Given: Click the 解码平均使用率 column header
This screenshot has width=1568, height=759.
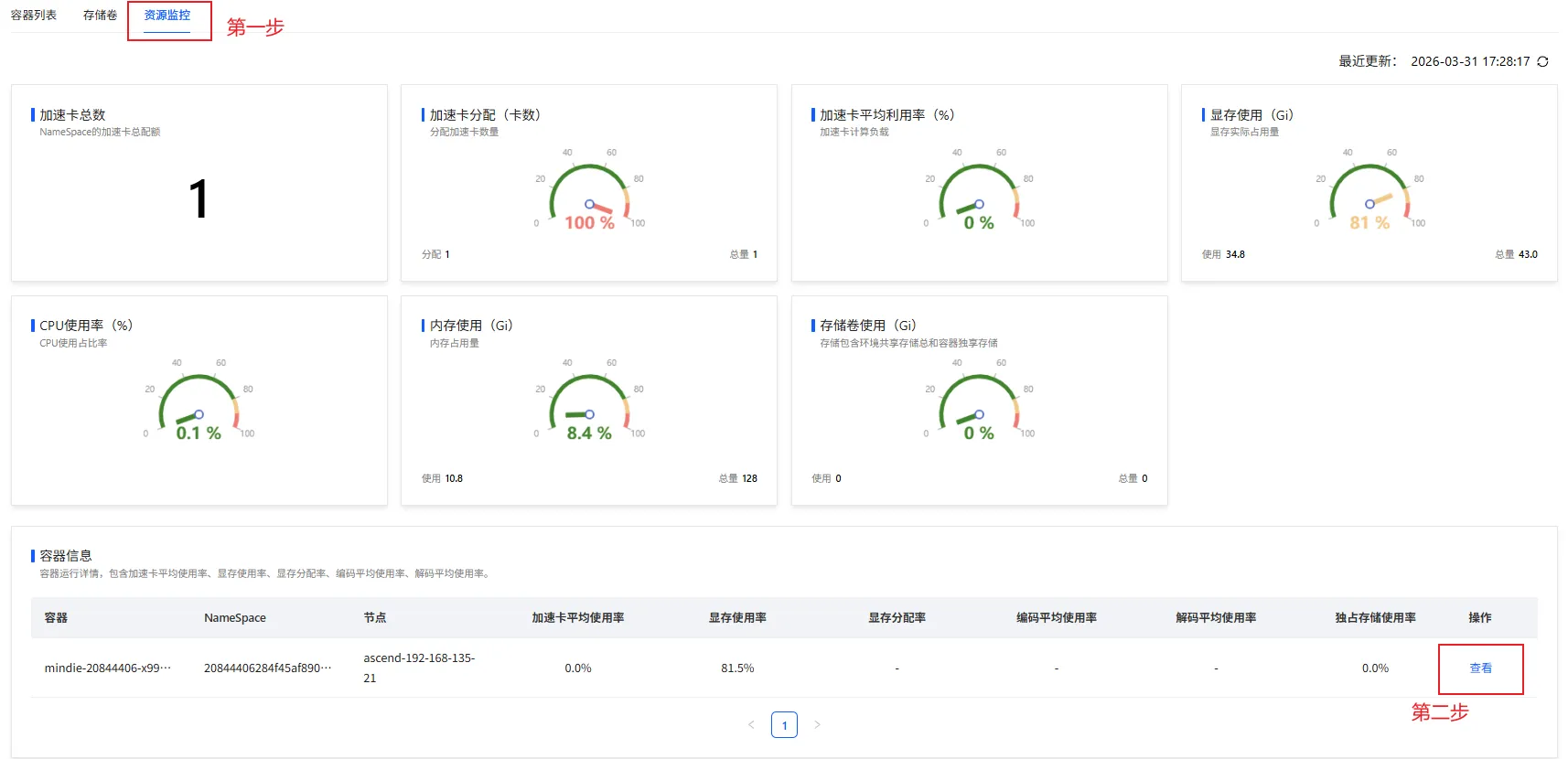Looking at the screenshot, I should (1216, 618).
